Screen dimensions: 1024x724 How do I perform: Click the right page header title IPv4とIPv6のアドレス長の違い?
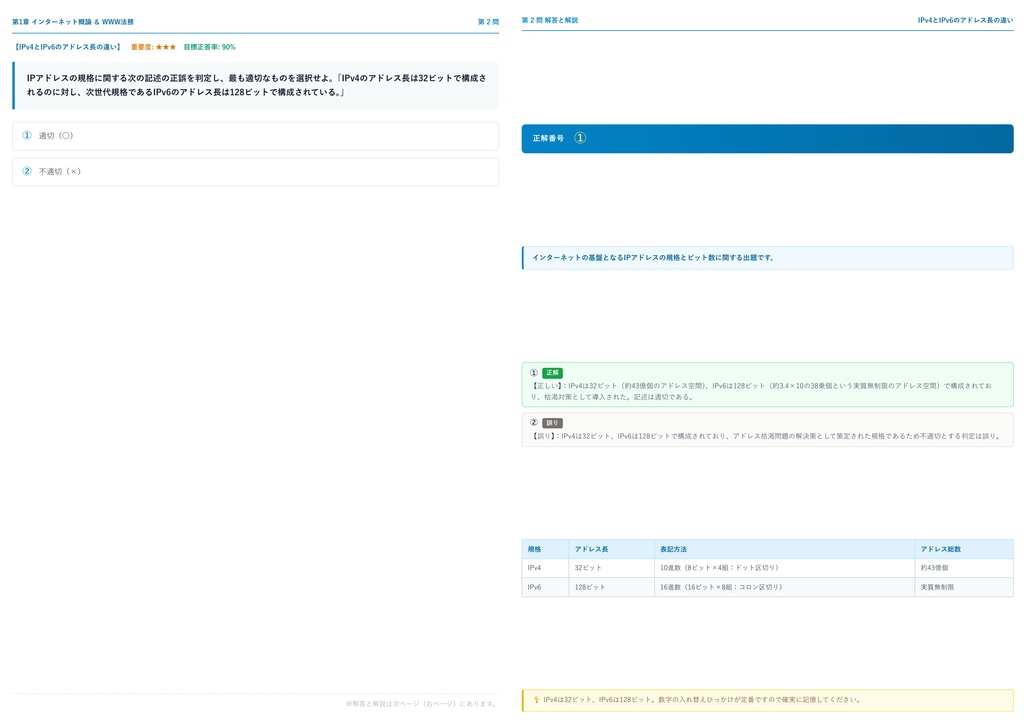tap(965, 20)
